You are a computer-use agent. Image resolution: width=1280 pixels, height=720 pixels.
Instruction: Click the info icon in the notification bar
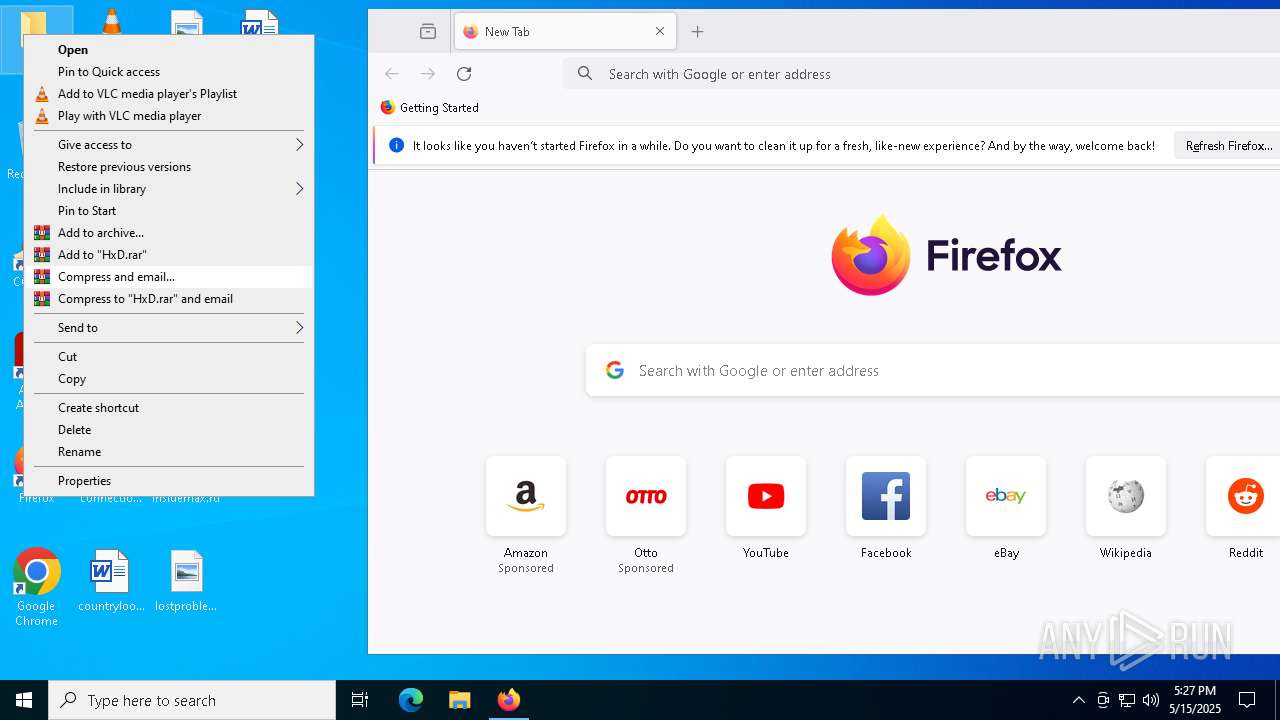tap(396, 145)
